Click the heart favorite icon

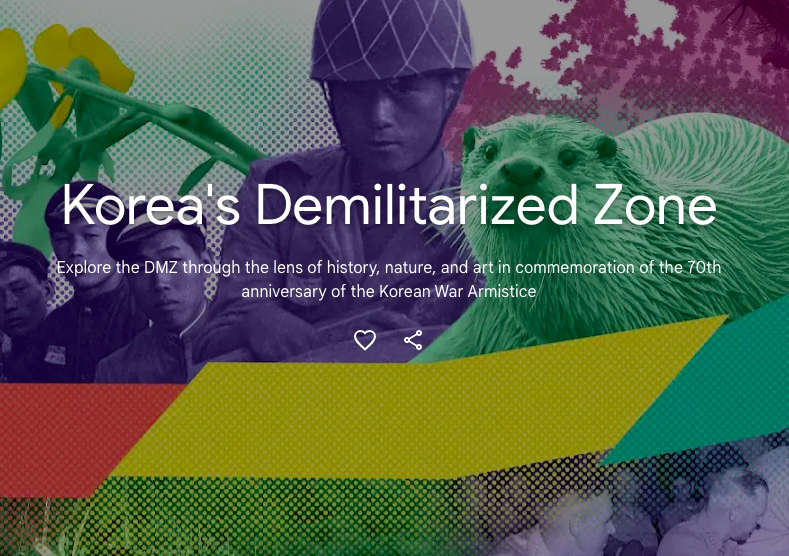(365, 340)
